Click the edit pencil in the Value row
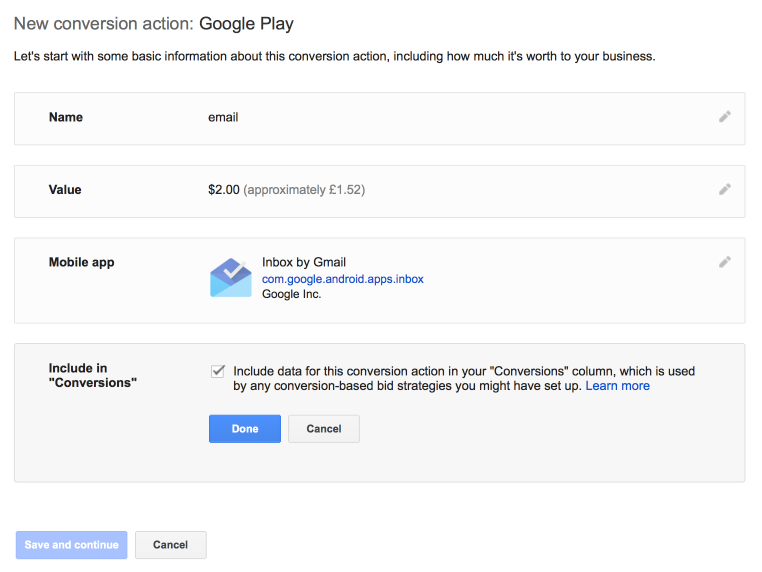This screenshot has width=762, height=572. click(x=724, y=189)
